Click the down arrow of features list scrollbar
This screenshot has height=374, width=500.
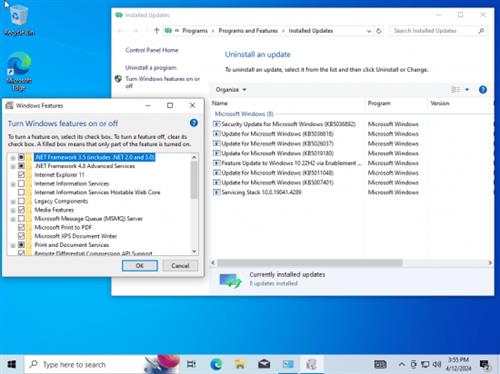(x=194, y=251)
